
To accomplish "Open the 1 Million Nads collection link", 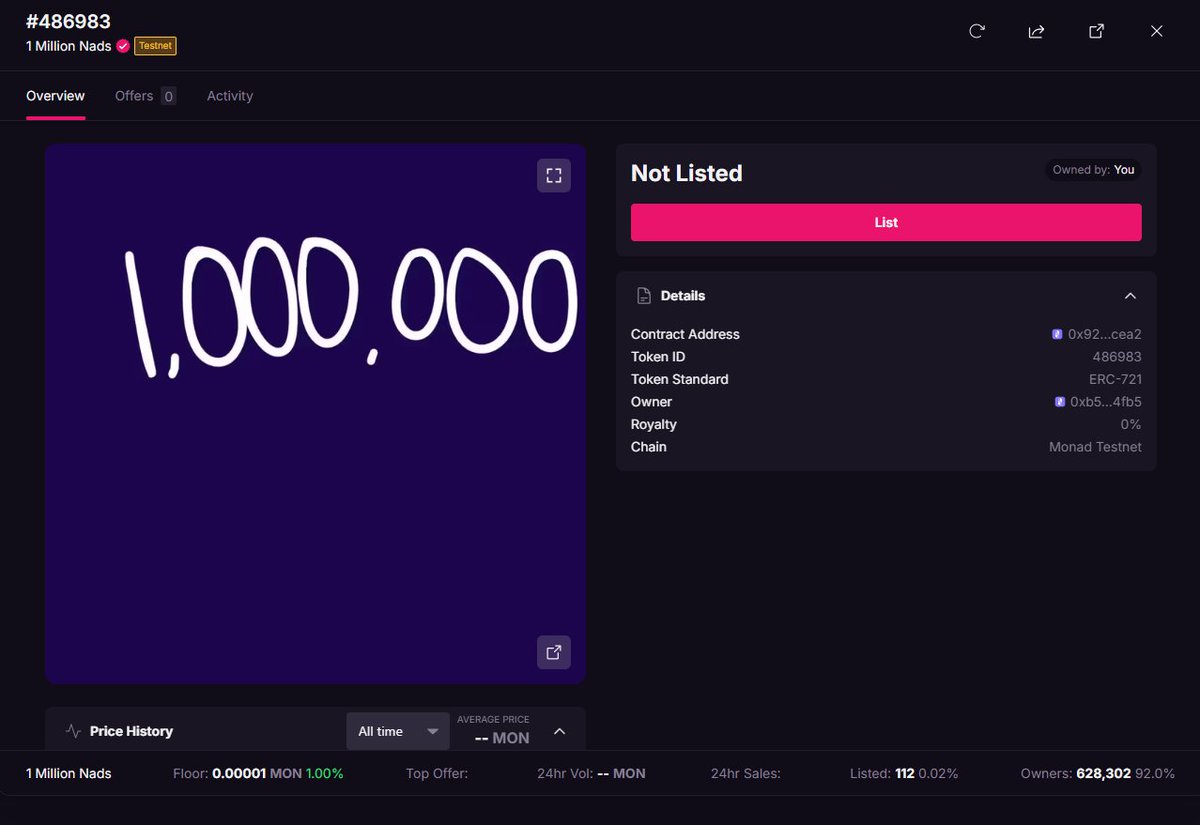I will [x=69, y=46].
